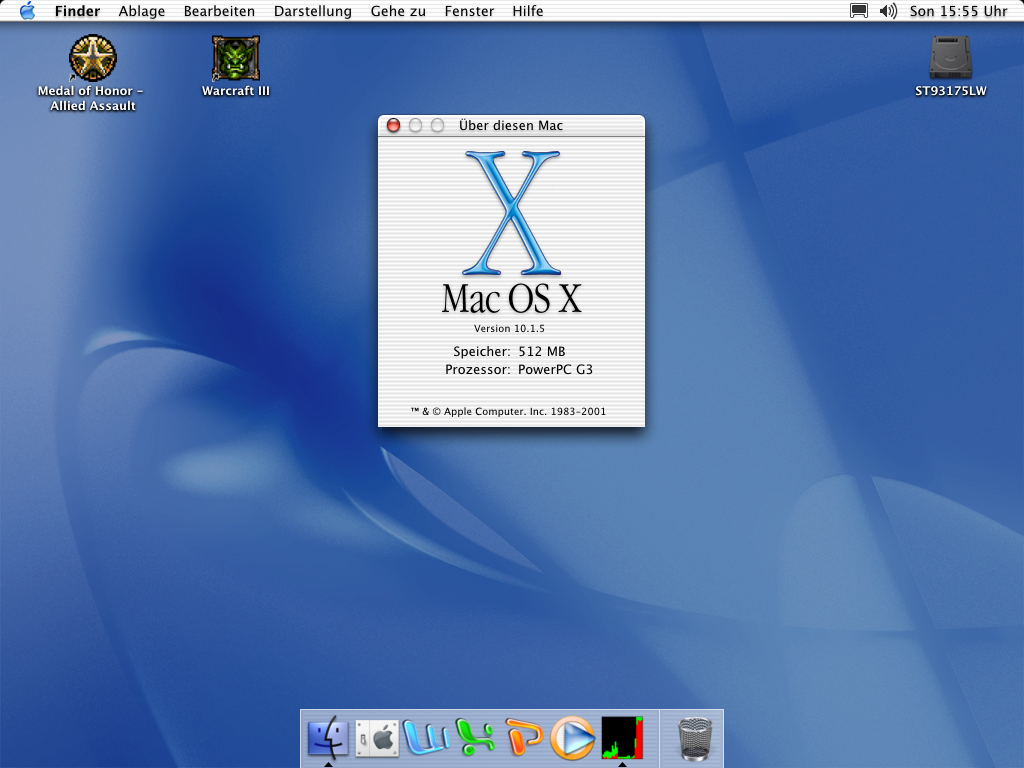Open the Darstellung menu
The height and width of the screenshot is (768, 1024).
pos(313,11)
